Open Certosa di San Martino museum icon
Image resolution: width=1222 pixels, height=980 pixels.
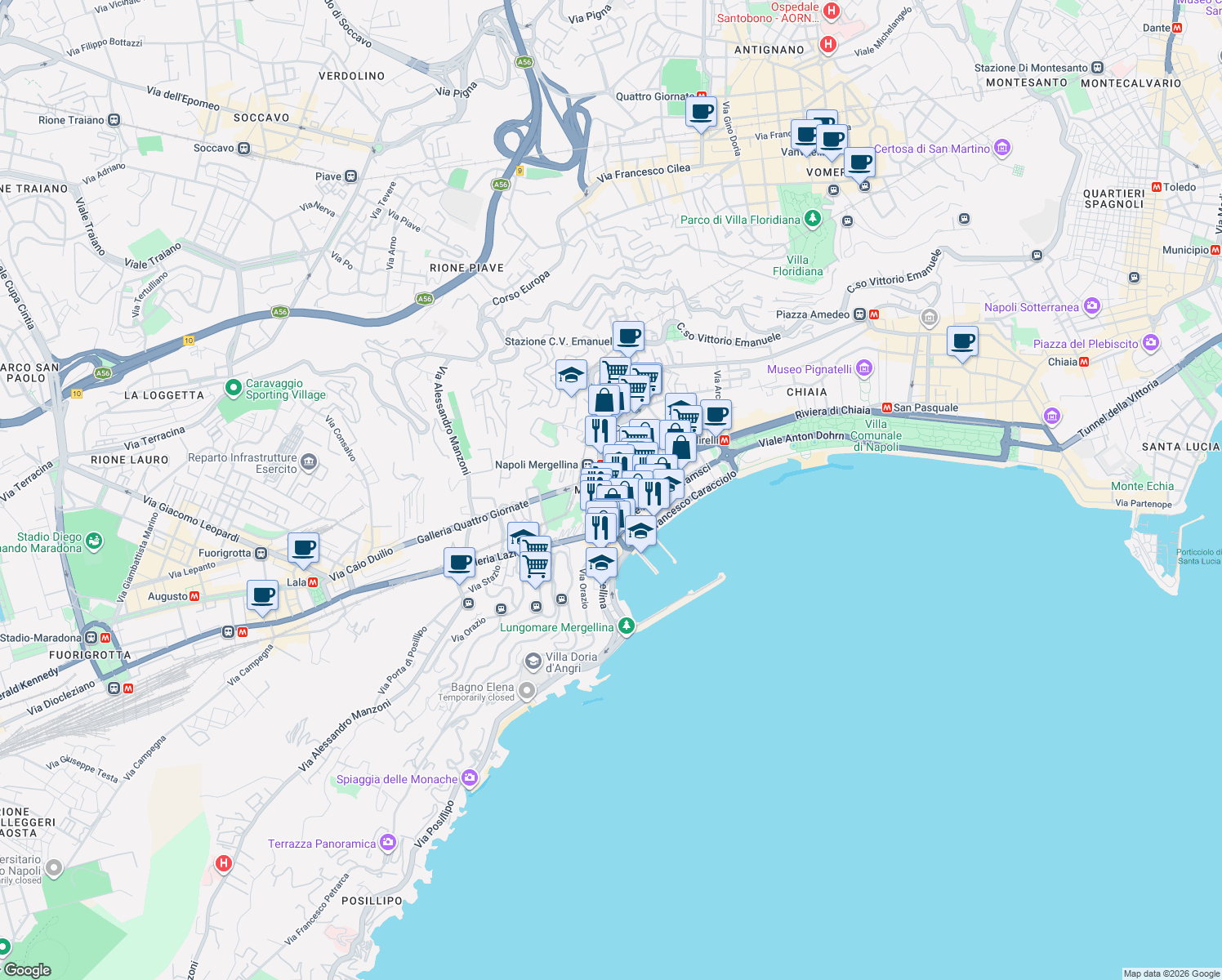[1002, 148]
